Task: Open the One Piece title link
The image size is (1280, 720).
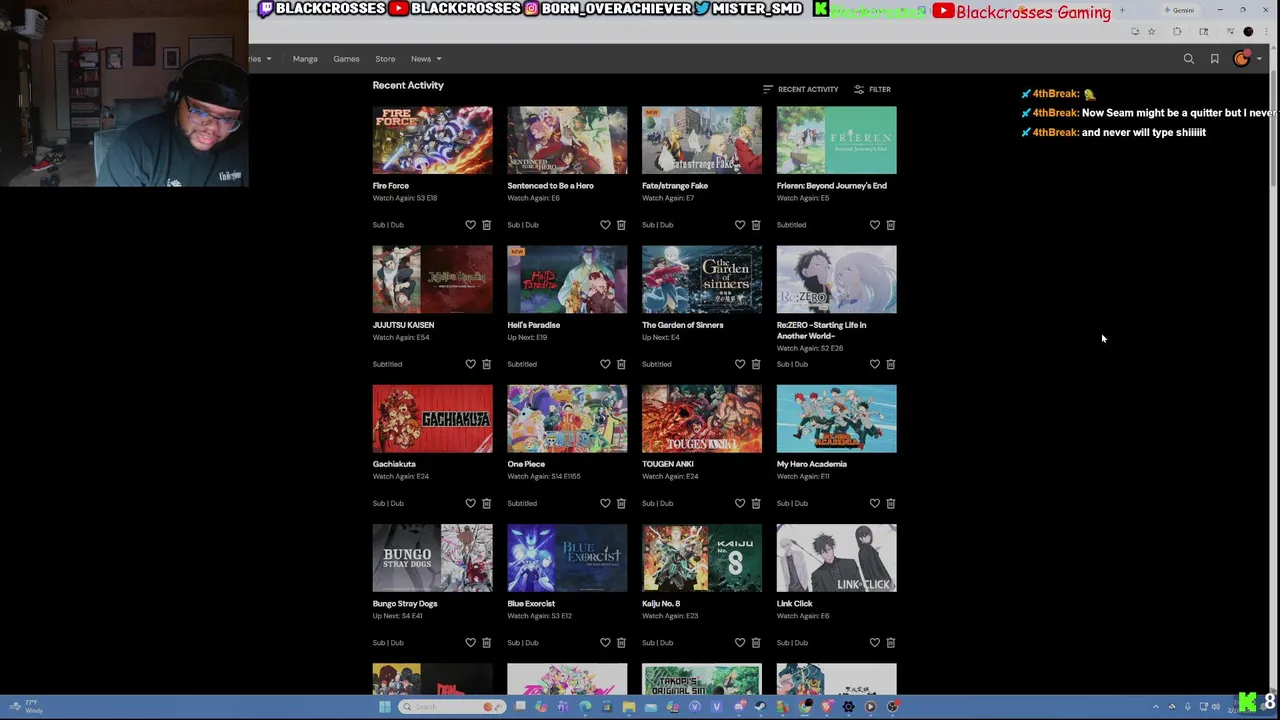Action: click(x=526, y=464)
